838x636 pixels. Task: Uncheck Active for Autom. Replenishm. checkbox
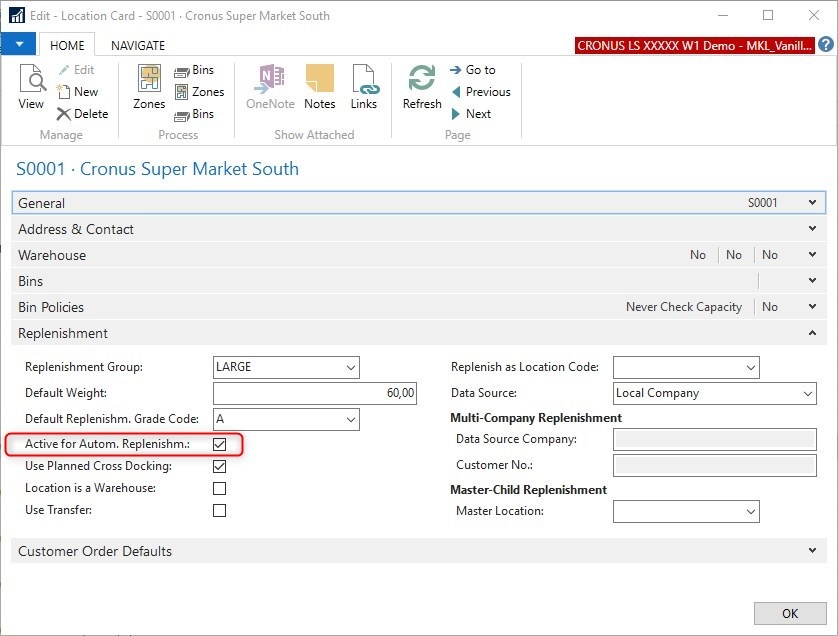pyautogui.click(x=220, y=444)
